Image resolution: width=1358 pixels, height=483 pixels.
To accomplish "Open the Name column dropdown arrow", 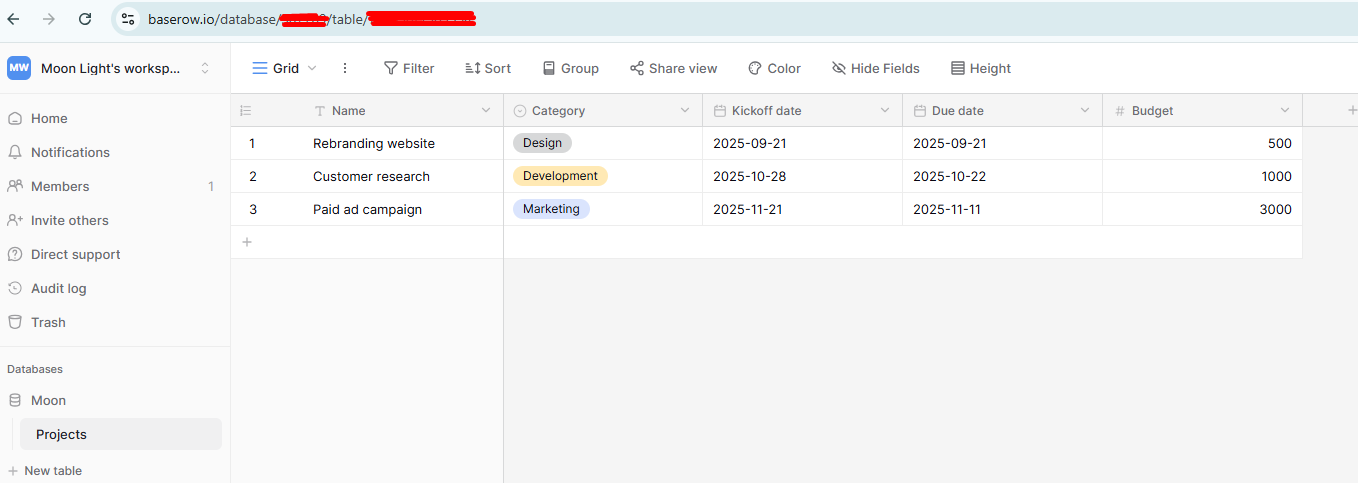I will (x=486, y=110).
